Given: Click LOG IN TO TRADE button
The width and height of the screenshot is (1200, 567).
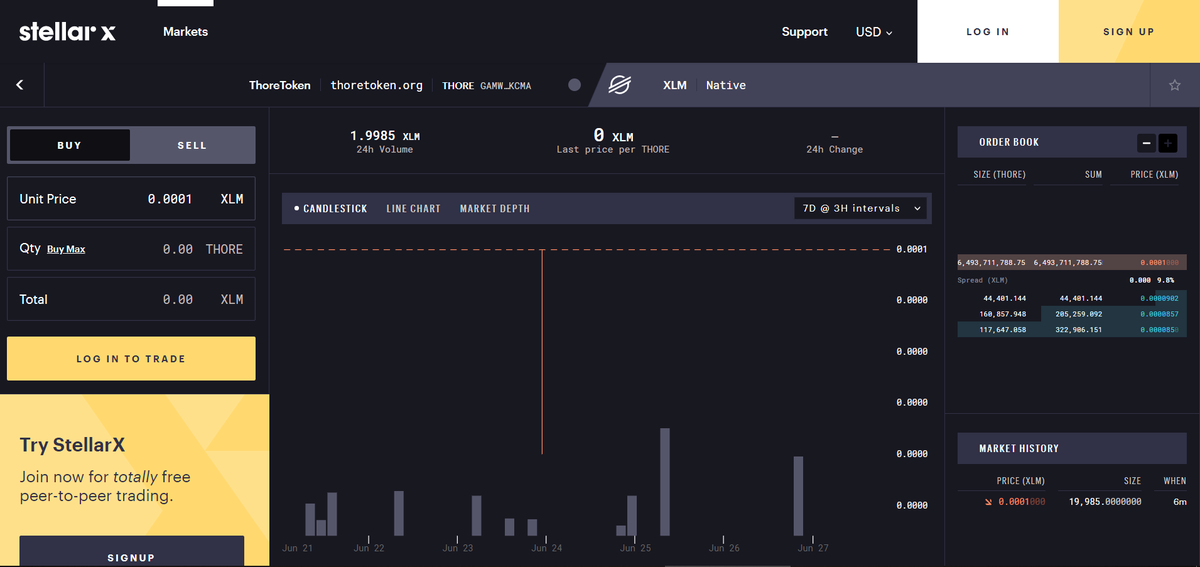Looking at the screenshot, I should pyautogui.click(x=131, y=358).
